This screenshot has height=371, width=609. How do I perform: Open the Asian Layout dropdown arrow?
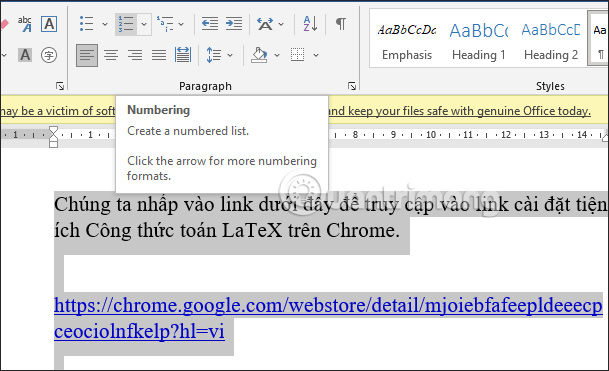point(281,24)
